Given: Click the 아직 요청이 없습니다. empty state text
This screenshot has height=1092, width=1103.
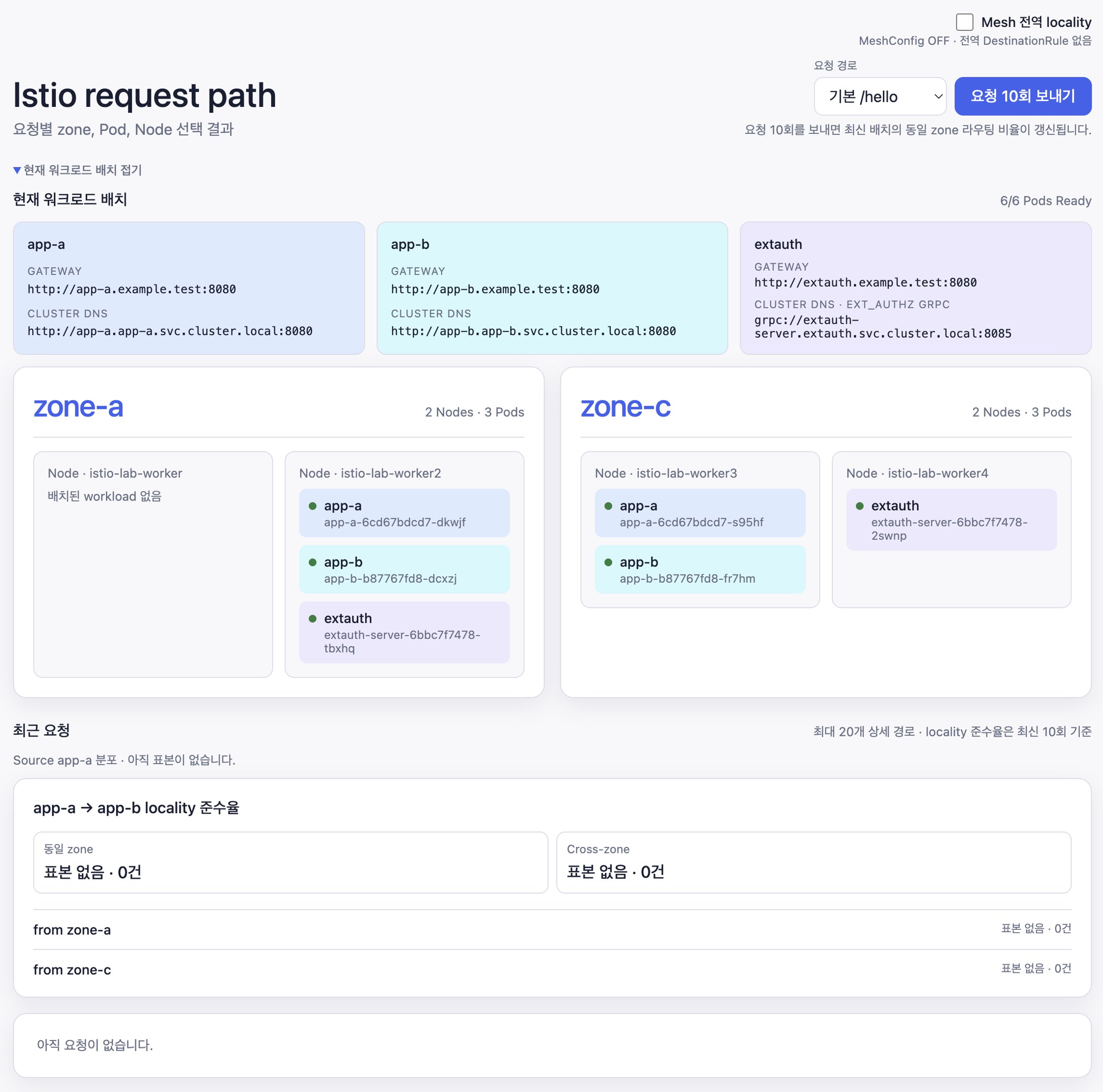Looking at the screenshot, I should pos(95,1045).
